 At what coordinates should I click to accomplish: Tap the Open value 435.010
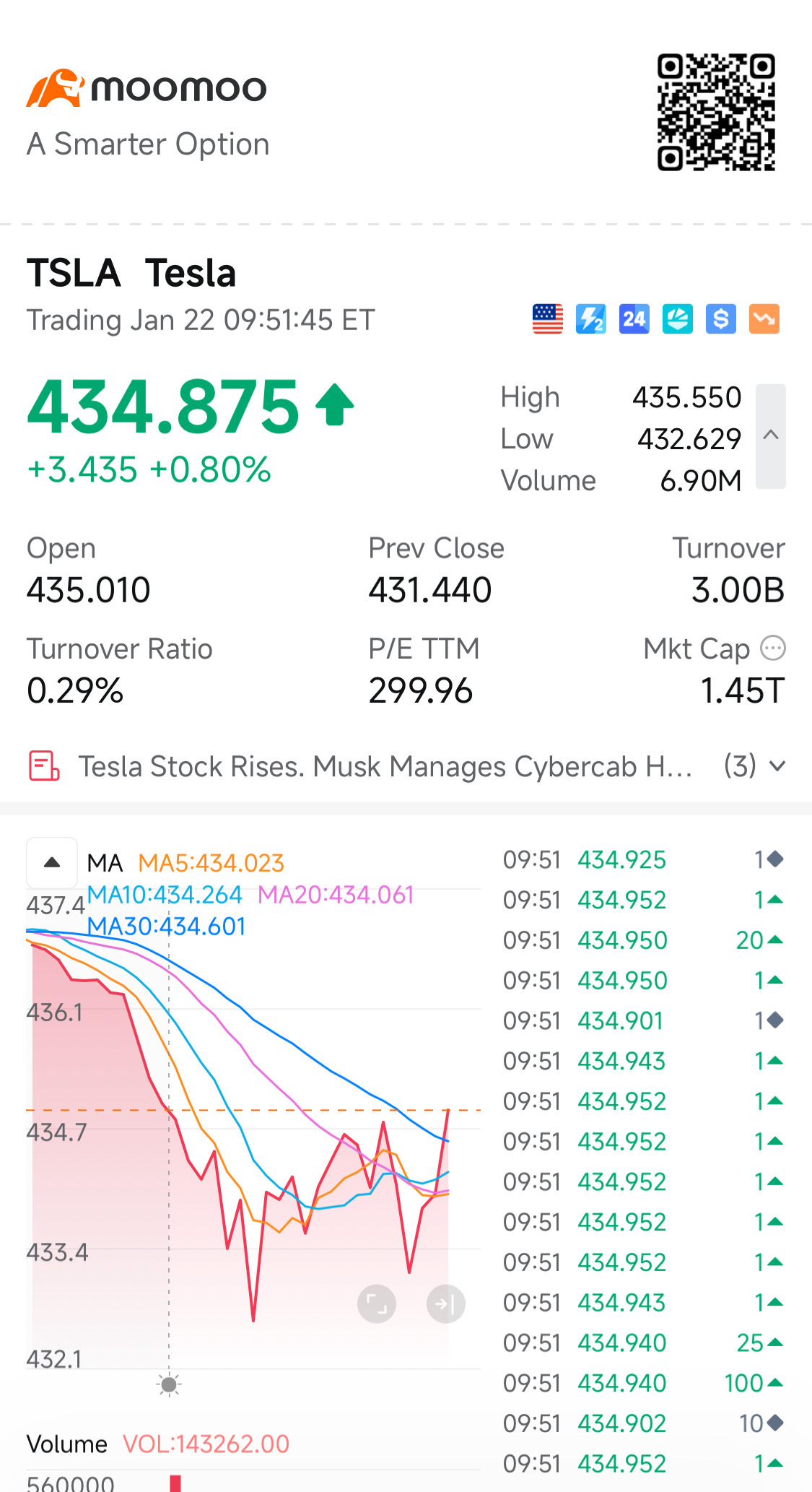click(x=89, y=590)
